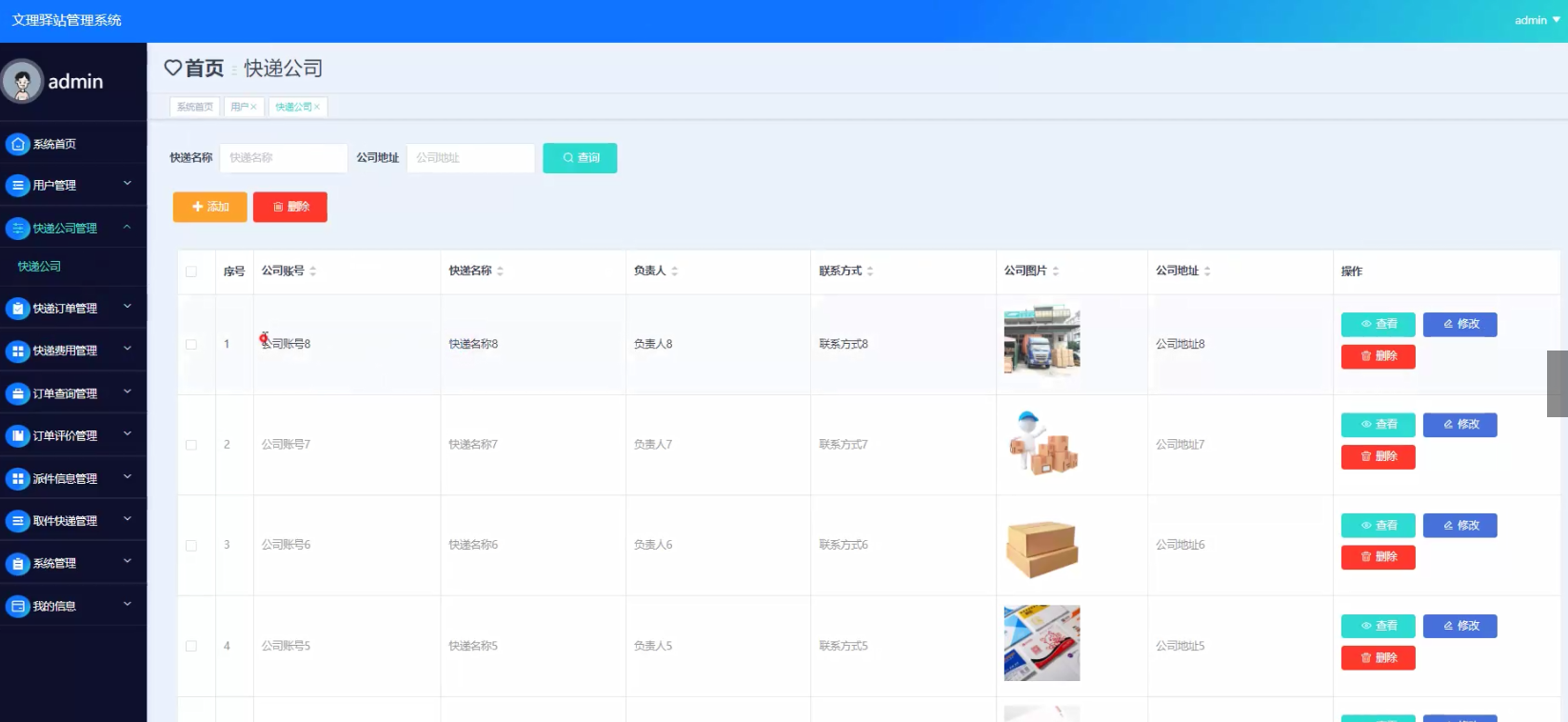Click 查看 for 公司账号7 row

pyautogui.click(x=1378, y=425)
